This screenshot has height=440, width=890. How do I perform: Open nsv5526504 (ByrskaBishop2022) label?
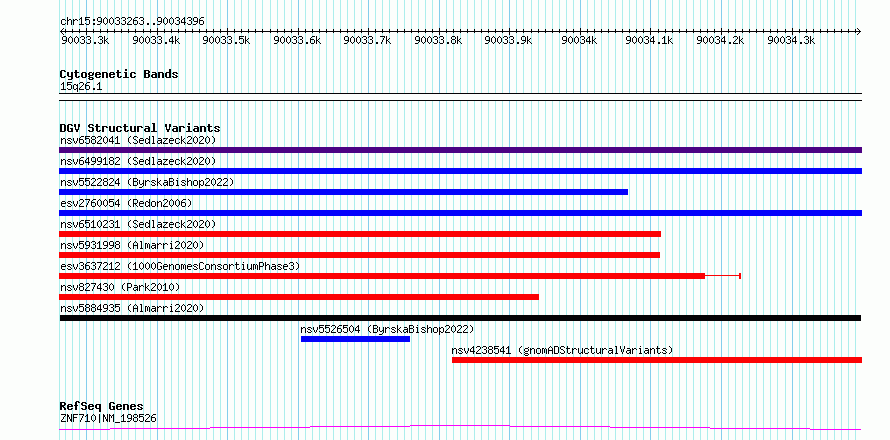click(x=387, y=329)
